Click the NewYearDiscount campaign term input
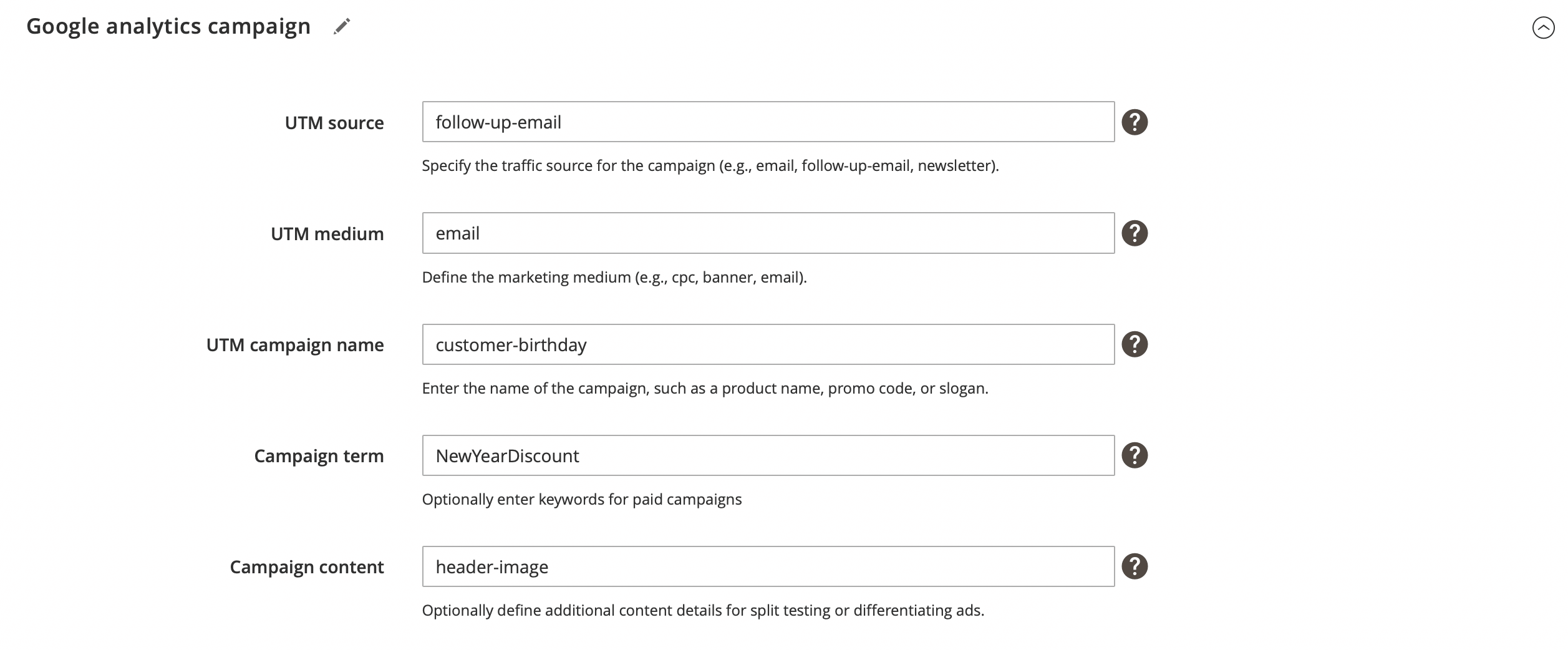The width and height of the screenshot is (1568, 650). tap(767, 455)
